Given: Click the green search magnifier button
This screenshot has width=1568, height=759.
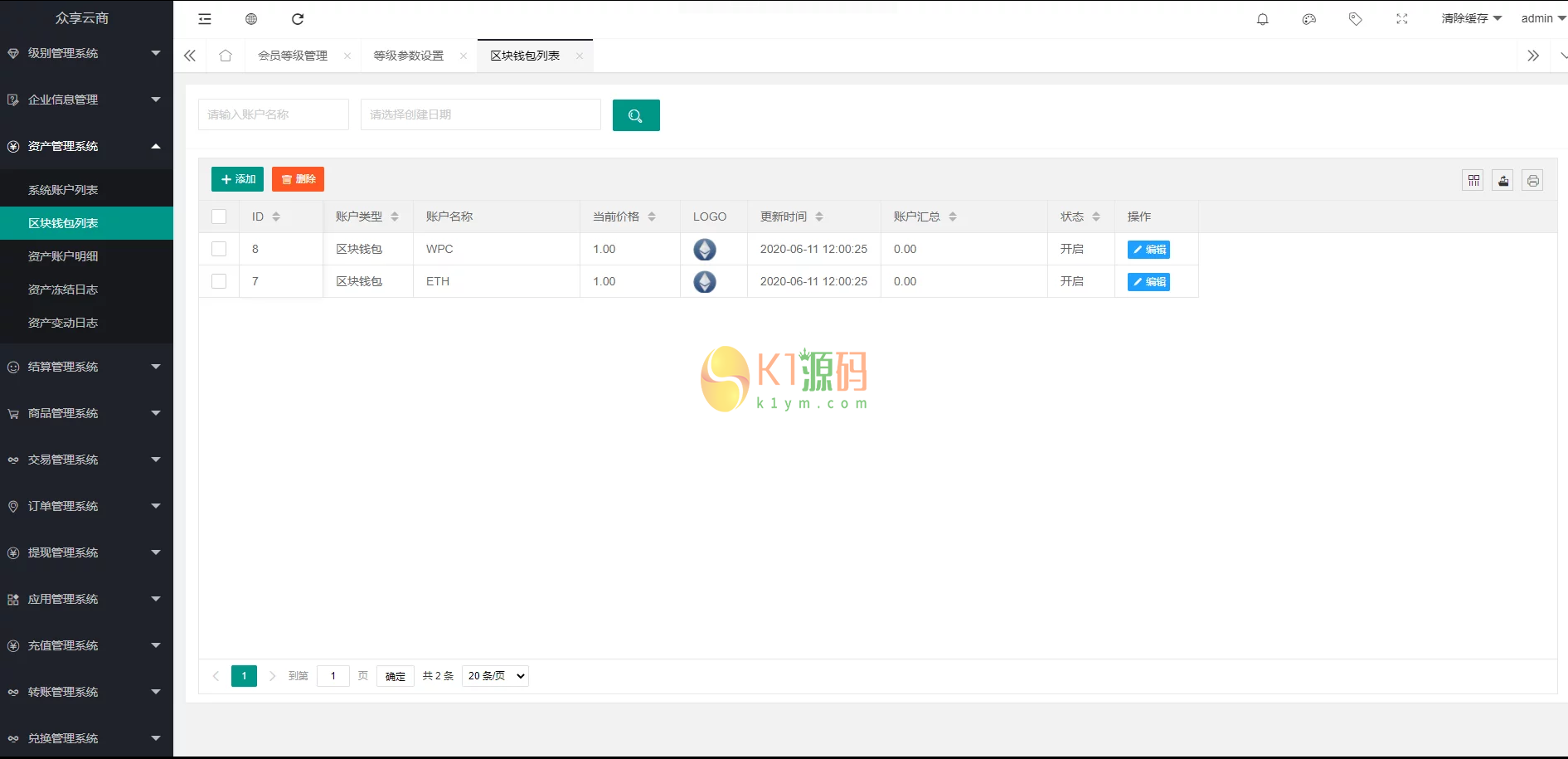Looking at the screenshot, I should [x=636, y=115].
